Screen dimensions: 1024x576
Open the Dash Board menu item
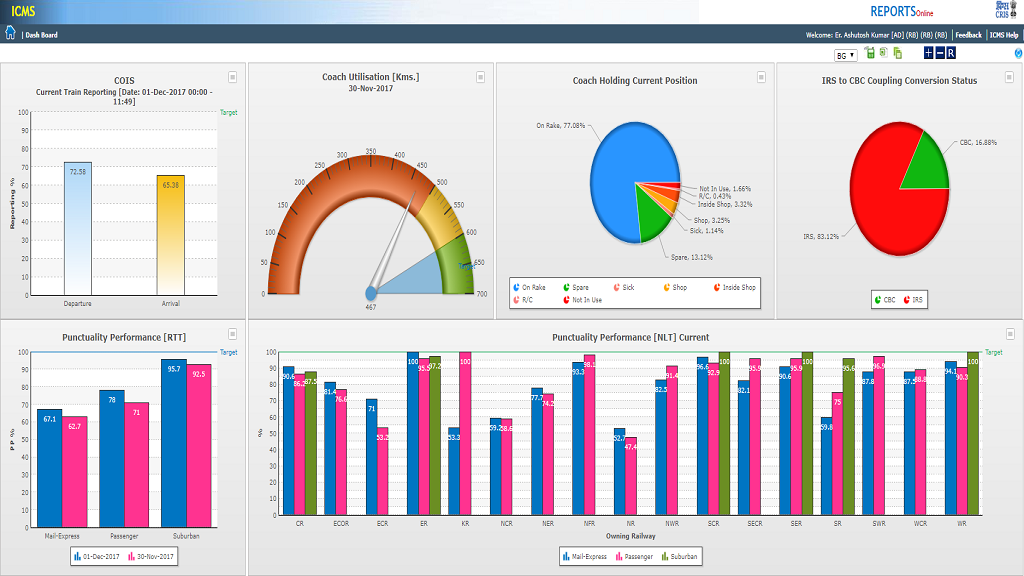[41, 35]
